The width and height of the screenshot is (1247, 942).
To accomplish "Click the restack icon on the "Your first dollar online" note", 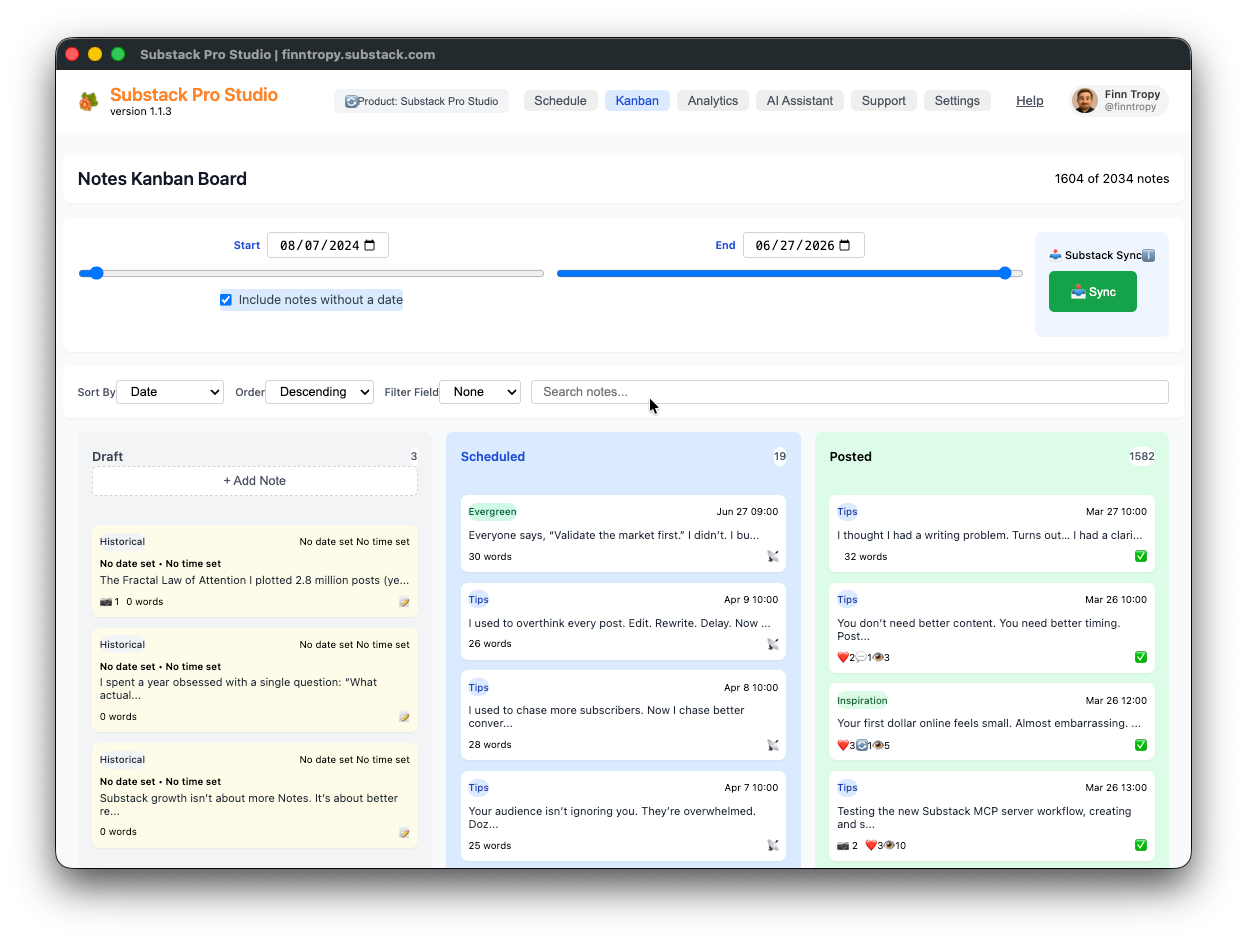I will click(x=861, y=745).
